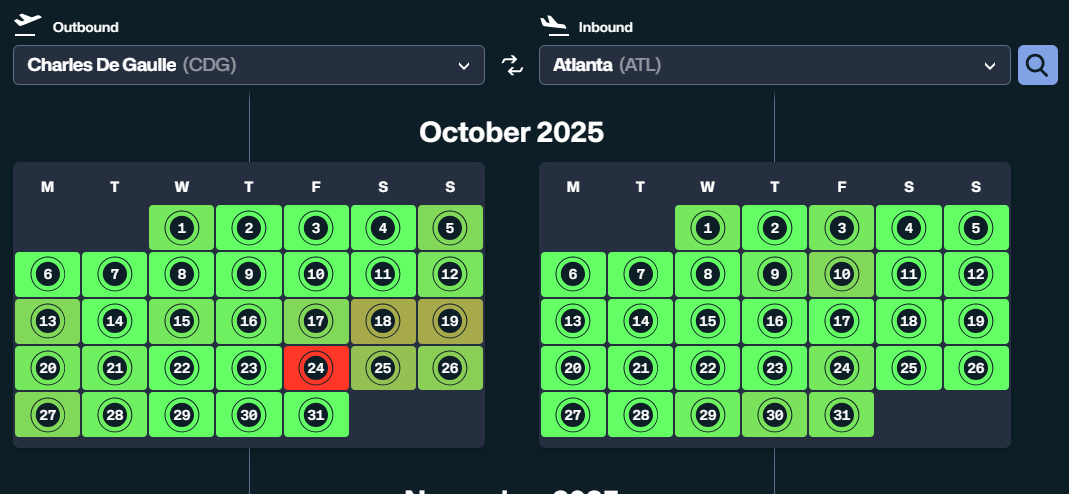Choose October 22 in inbound calendar

[x=707, y=368]
